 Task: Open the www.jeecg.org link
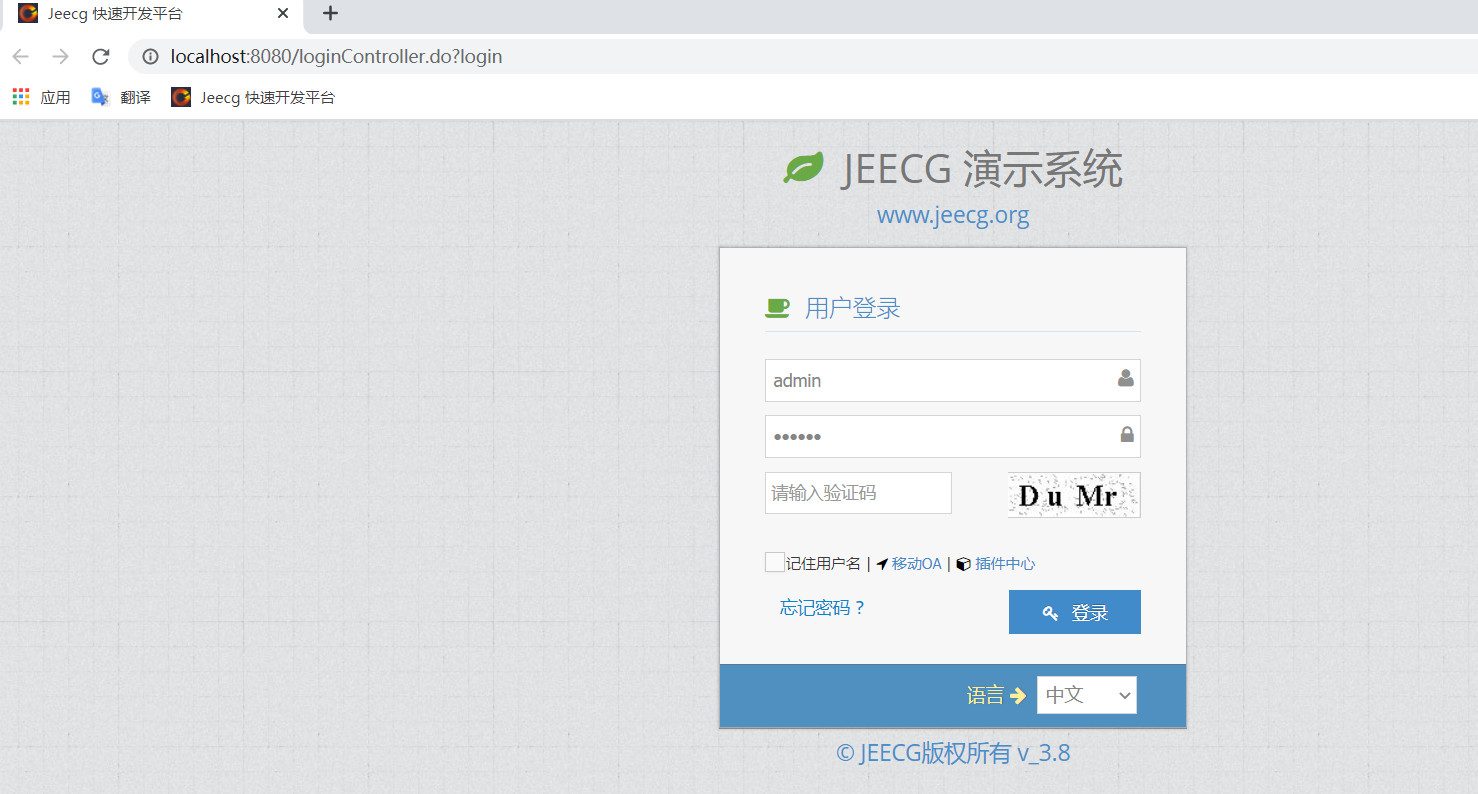click(953, 215)
